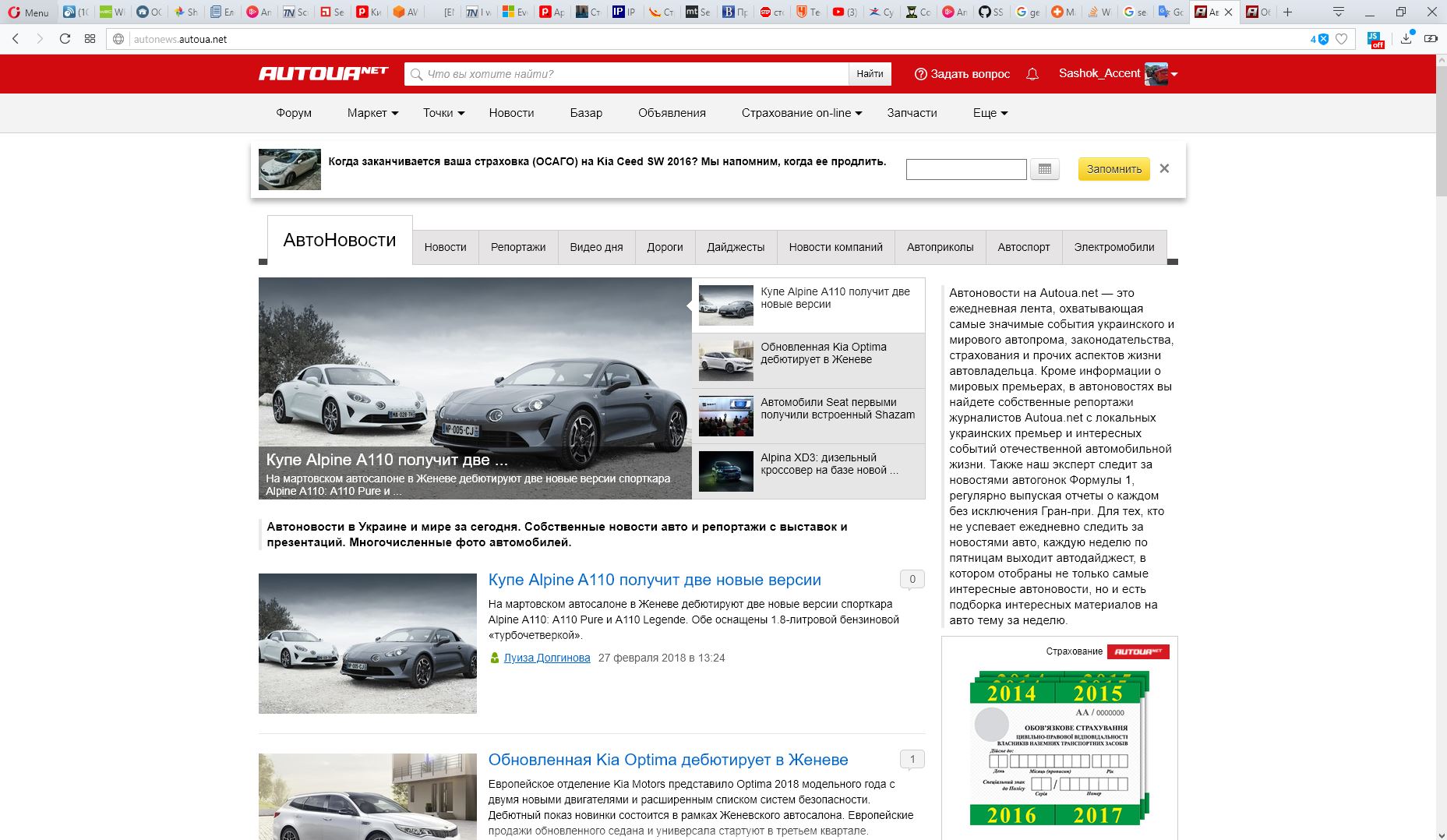
Task: Close the insurance reminder banner
Action: (x=1164, y=168)
